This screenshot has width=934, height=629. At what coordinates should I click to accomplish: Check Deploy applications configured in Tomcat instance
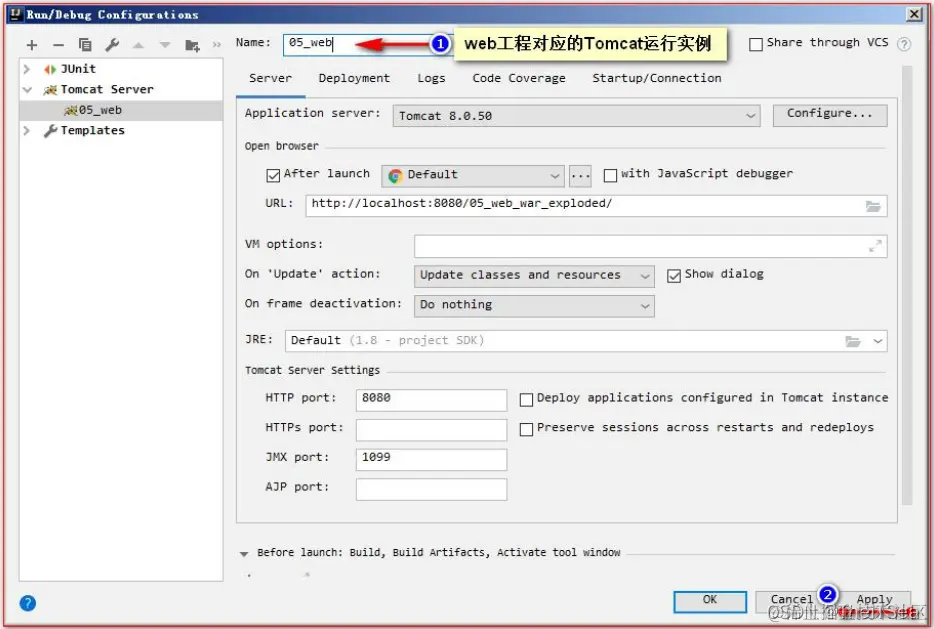coord(526,400)
